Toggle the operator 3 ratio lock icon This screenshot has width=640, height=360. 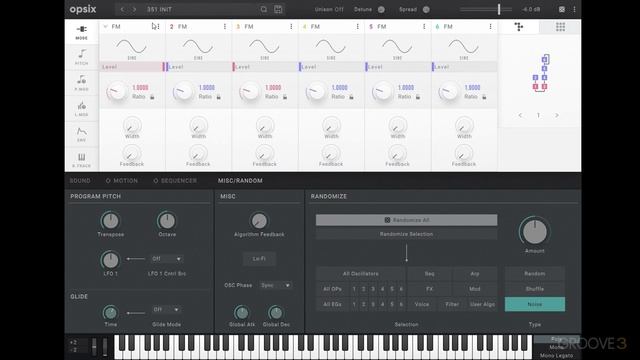[x=285, y=97]
